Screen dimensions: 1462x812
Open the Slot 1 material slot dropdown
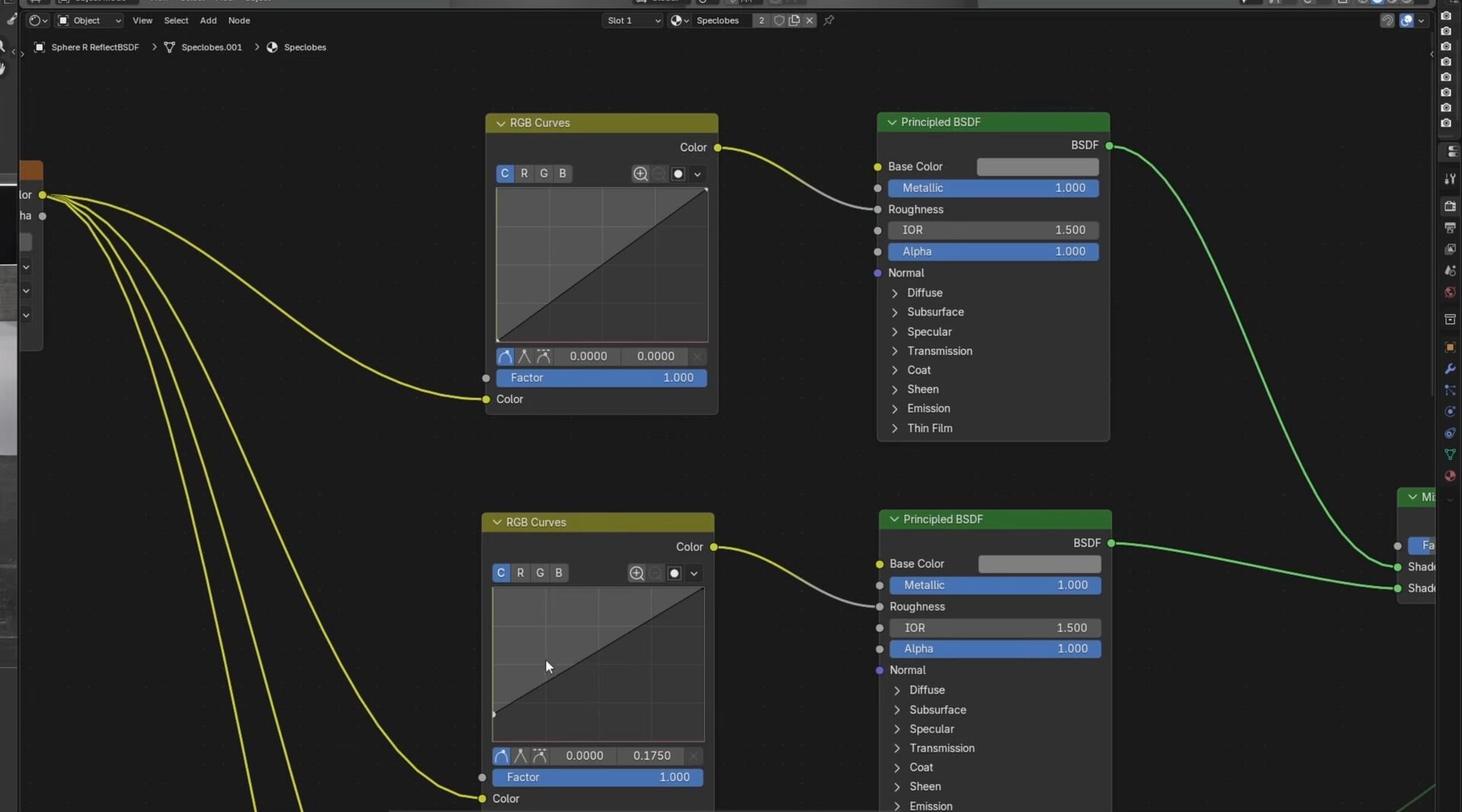(x=633, y=21)
